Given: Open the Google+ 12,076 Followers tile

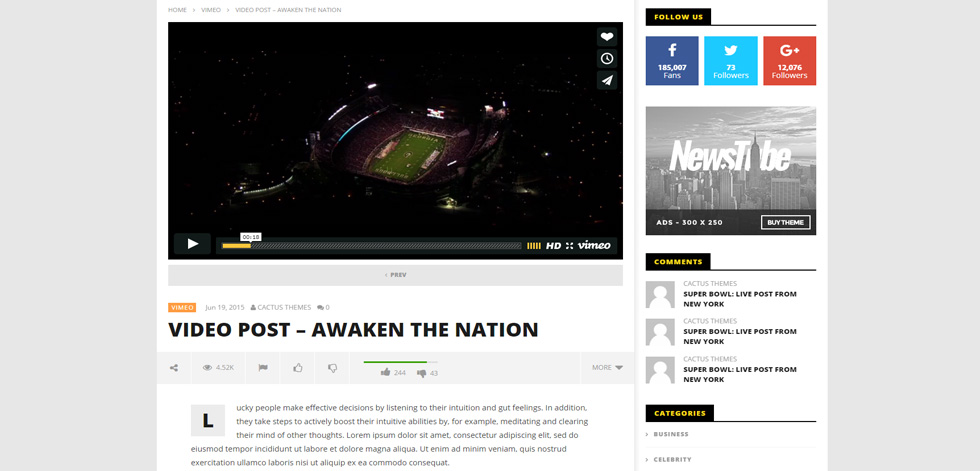Looking at the screenshot, I should tap(789, 61).
